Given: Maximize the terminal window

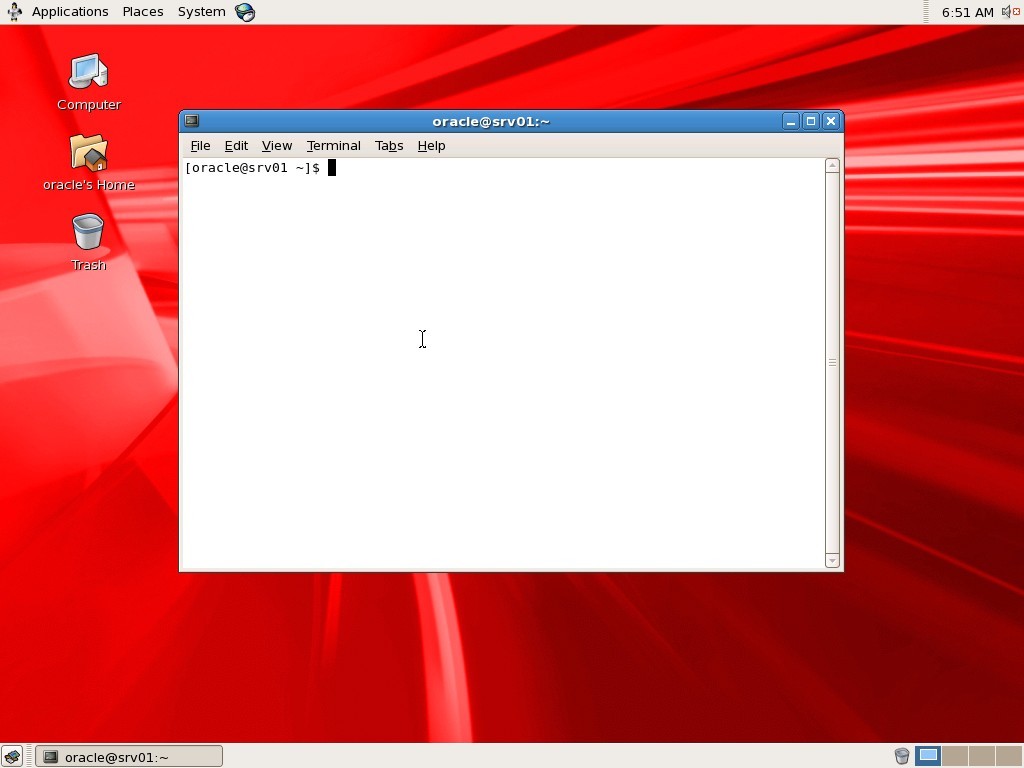Looking at the screenshot, I should [810, 121].
